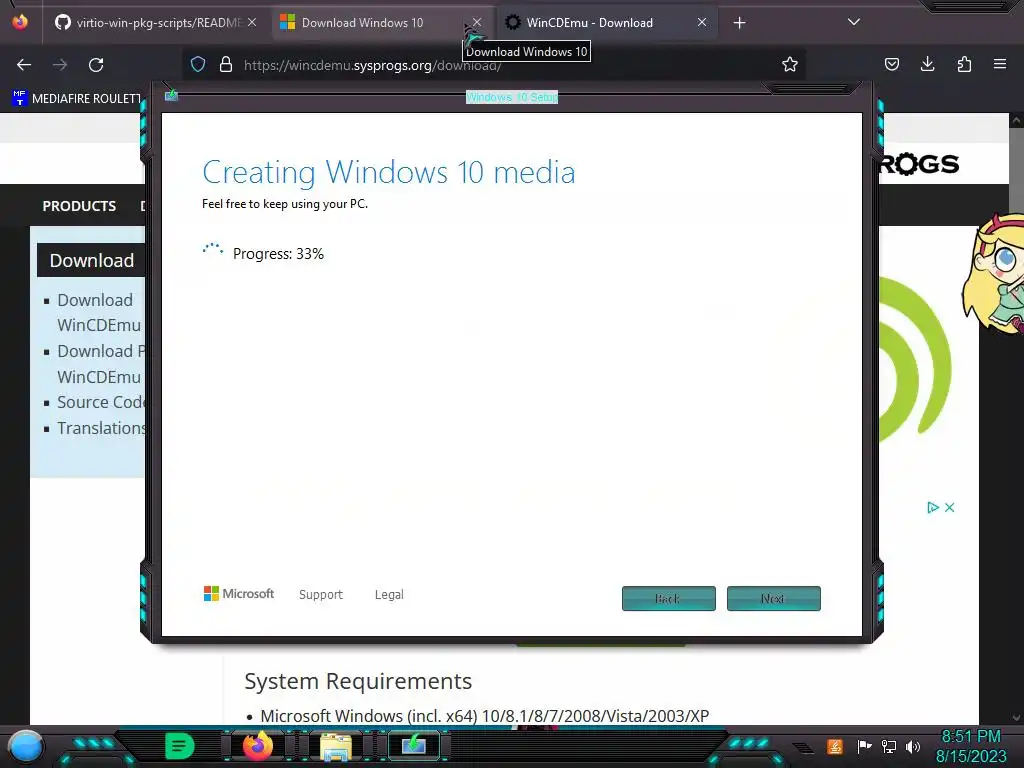Screen dimensions: 1024x768
Task: Click the Firefox forward arrow
Action: (x=60, y=65)
